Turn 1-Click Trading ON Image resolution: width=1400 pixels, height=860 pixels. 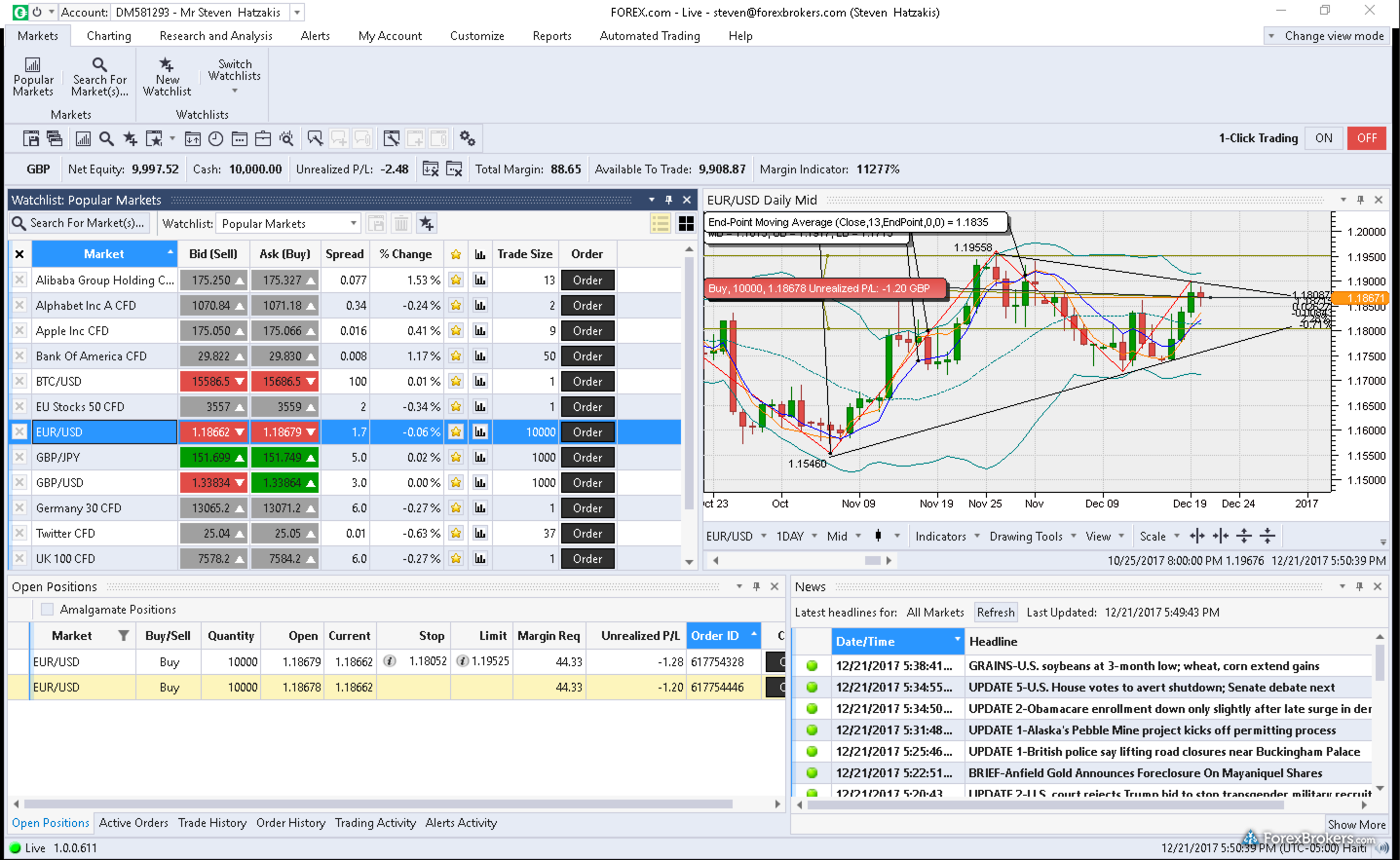[x=1323, y=138]
